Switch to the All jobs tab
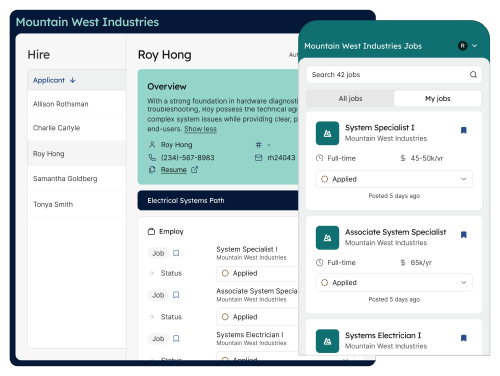The width and height of the screenshot is (500, 376). (350, 99)
